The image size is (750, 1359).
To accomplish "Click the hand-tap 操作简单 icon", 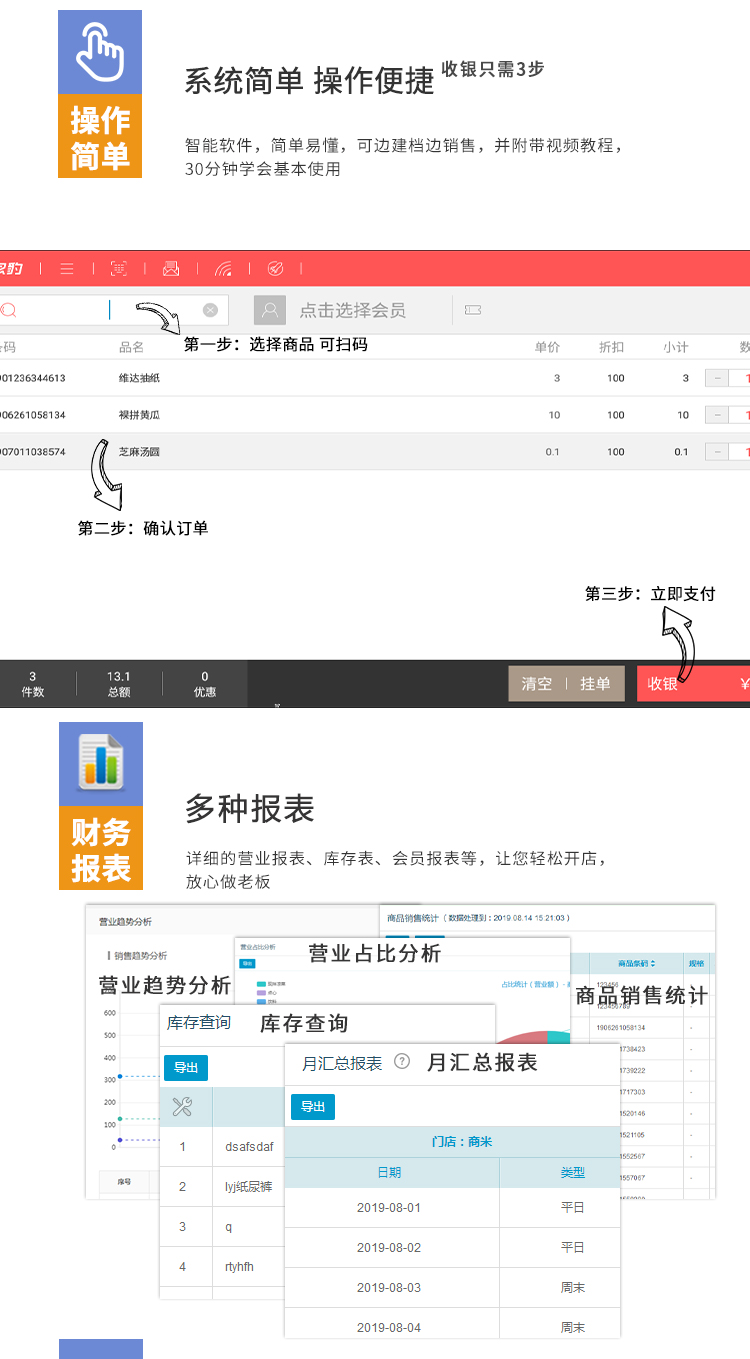I will tap(100, 52).
